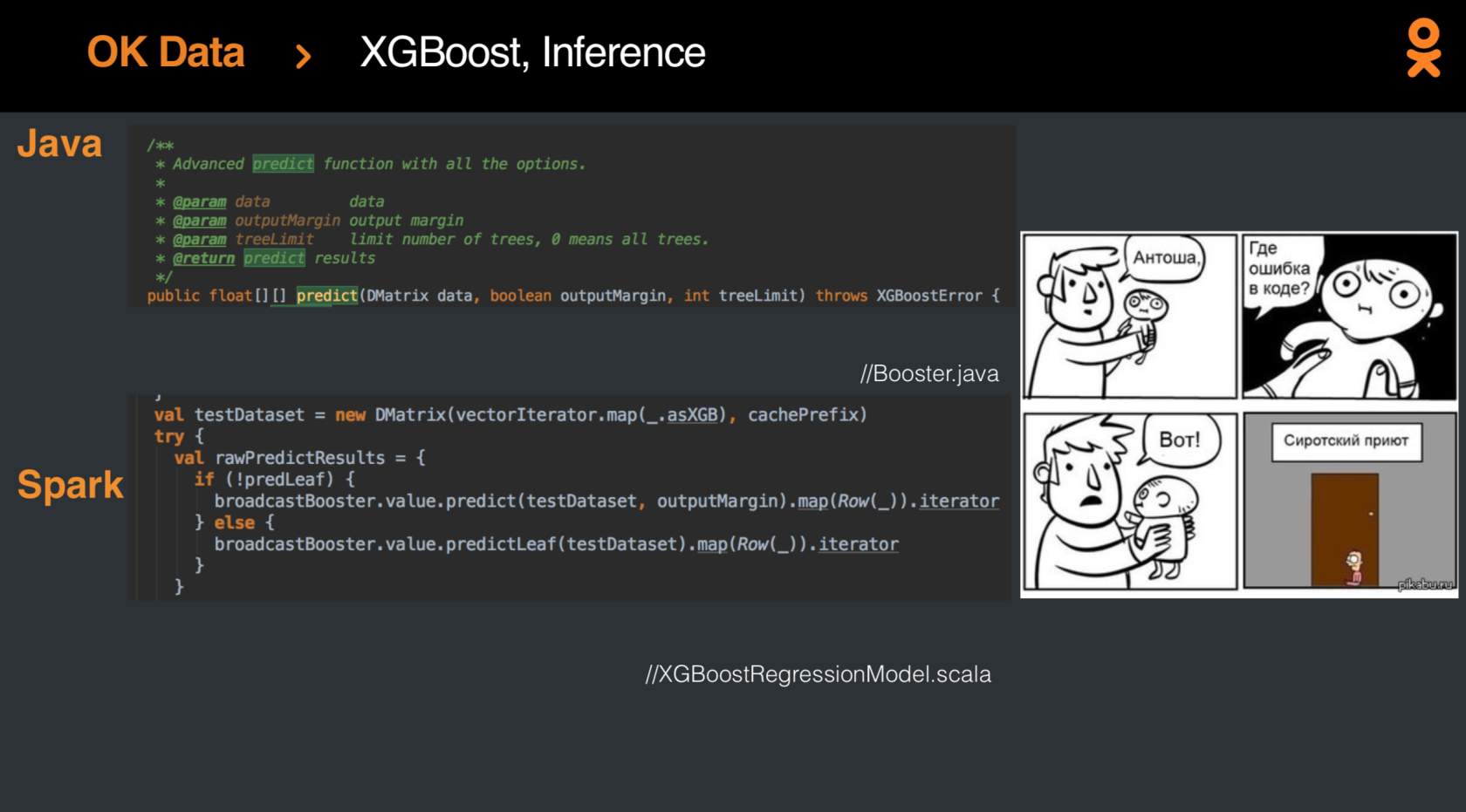Click "boolean outputMargin" in the method signature
The height and width of the screenshot is (812, 1466).
579,296
